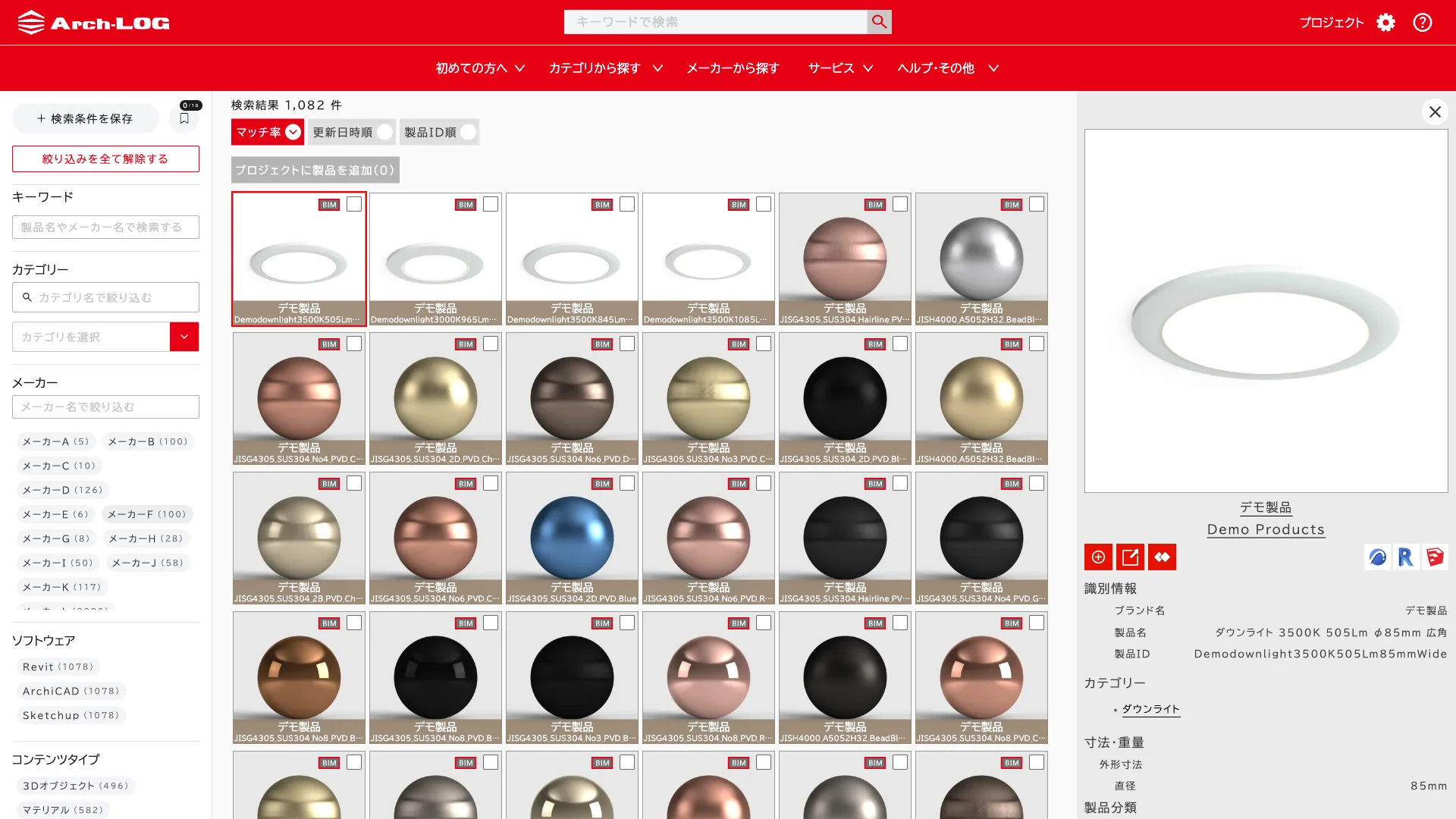Click the top keyword search field

click(715, 22)
